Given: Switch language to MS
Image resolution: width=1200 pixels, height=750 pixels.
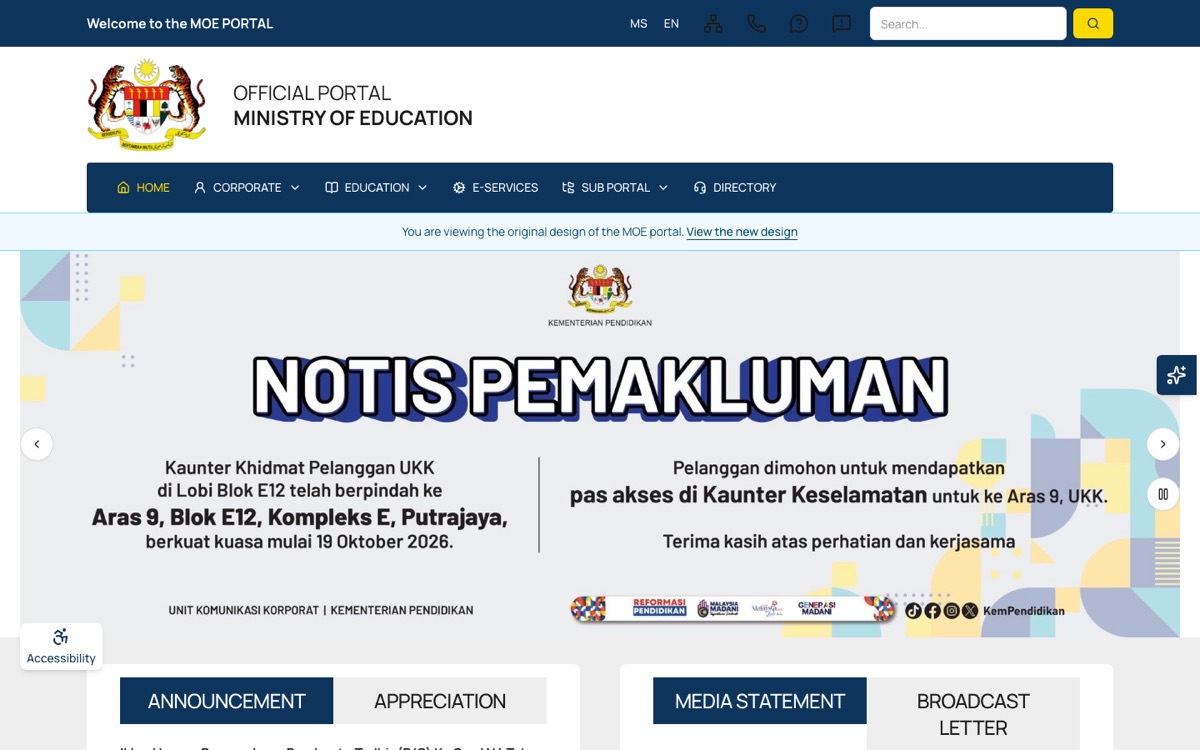Looking at the screenshot, I should [x=638, y=23].
